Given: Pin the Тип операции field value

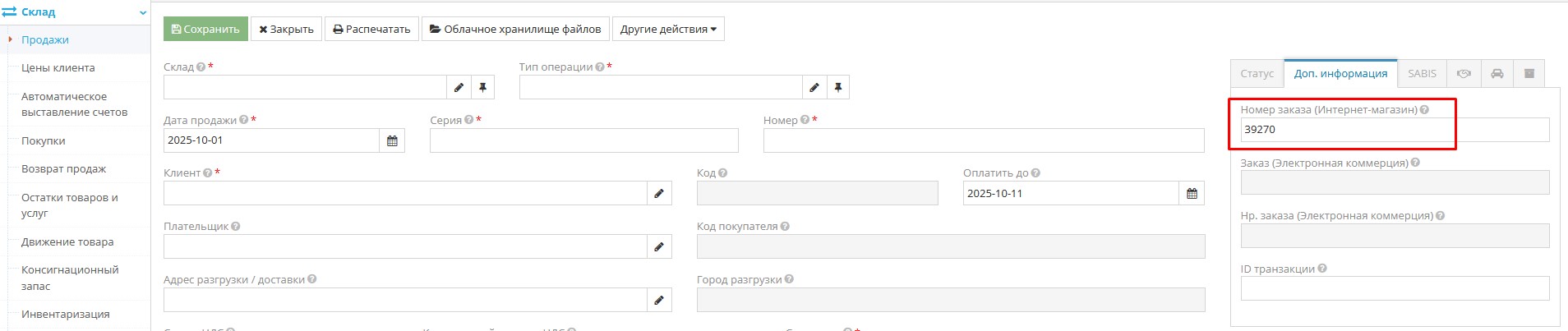Looking at the screenshot, I should pyautogui.click(x=837, y=87).
